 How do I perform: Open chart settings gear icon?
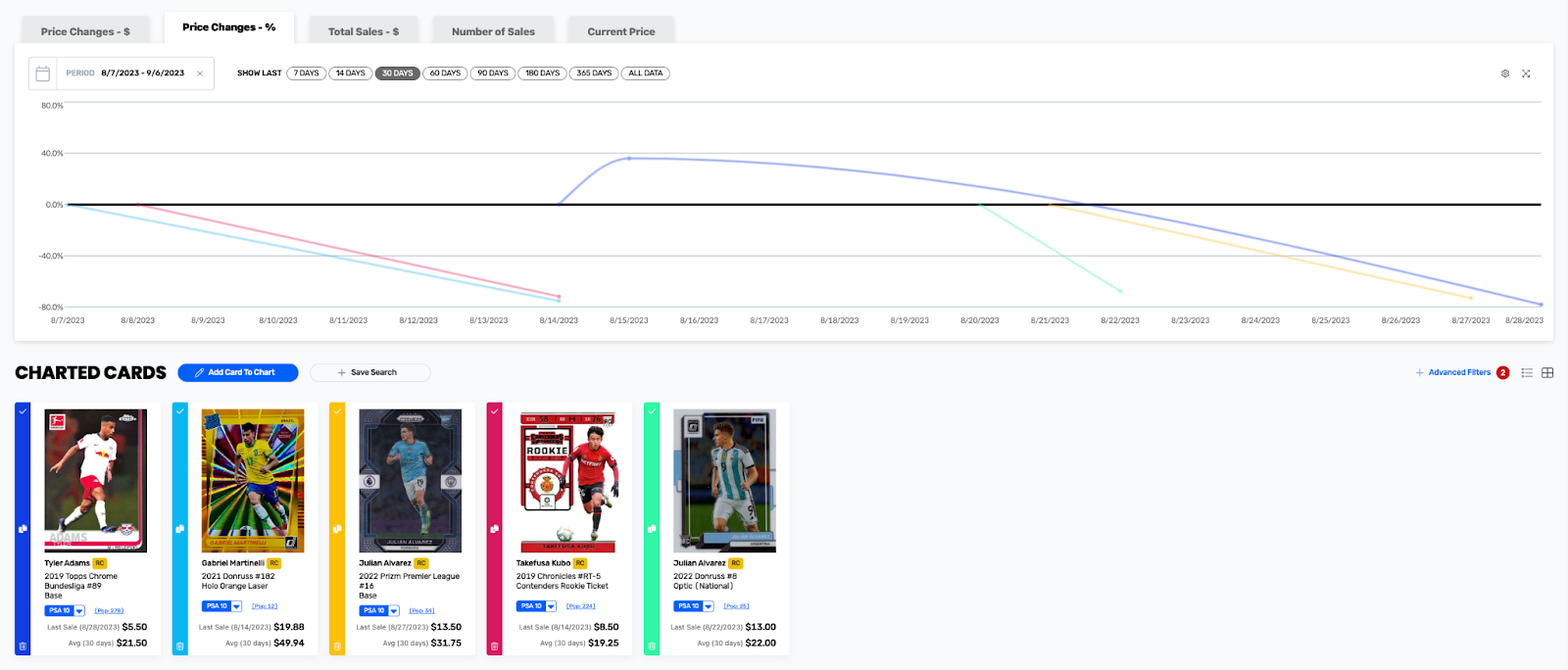point(1505,73)
